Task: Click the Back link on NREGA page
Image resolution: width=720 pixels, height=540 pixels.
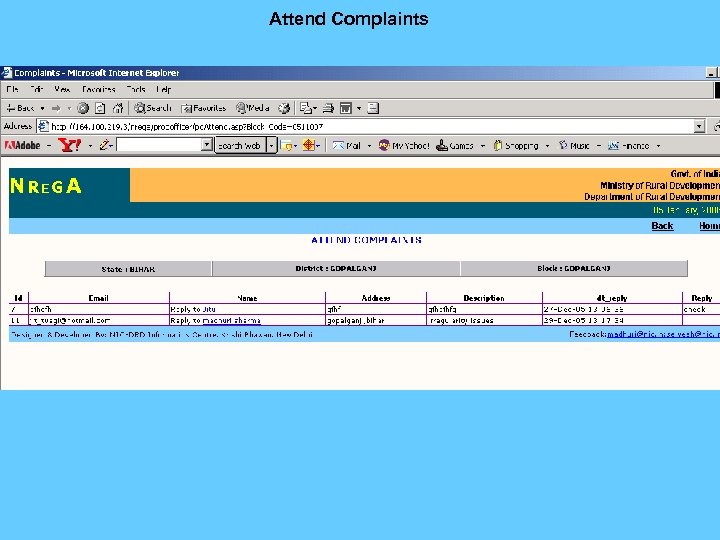Action: 662,225
